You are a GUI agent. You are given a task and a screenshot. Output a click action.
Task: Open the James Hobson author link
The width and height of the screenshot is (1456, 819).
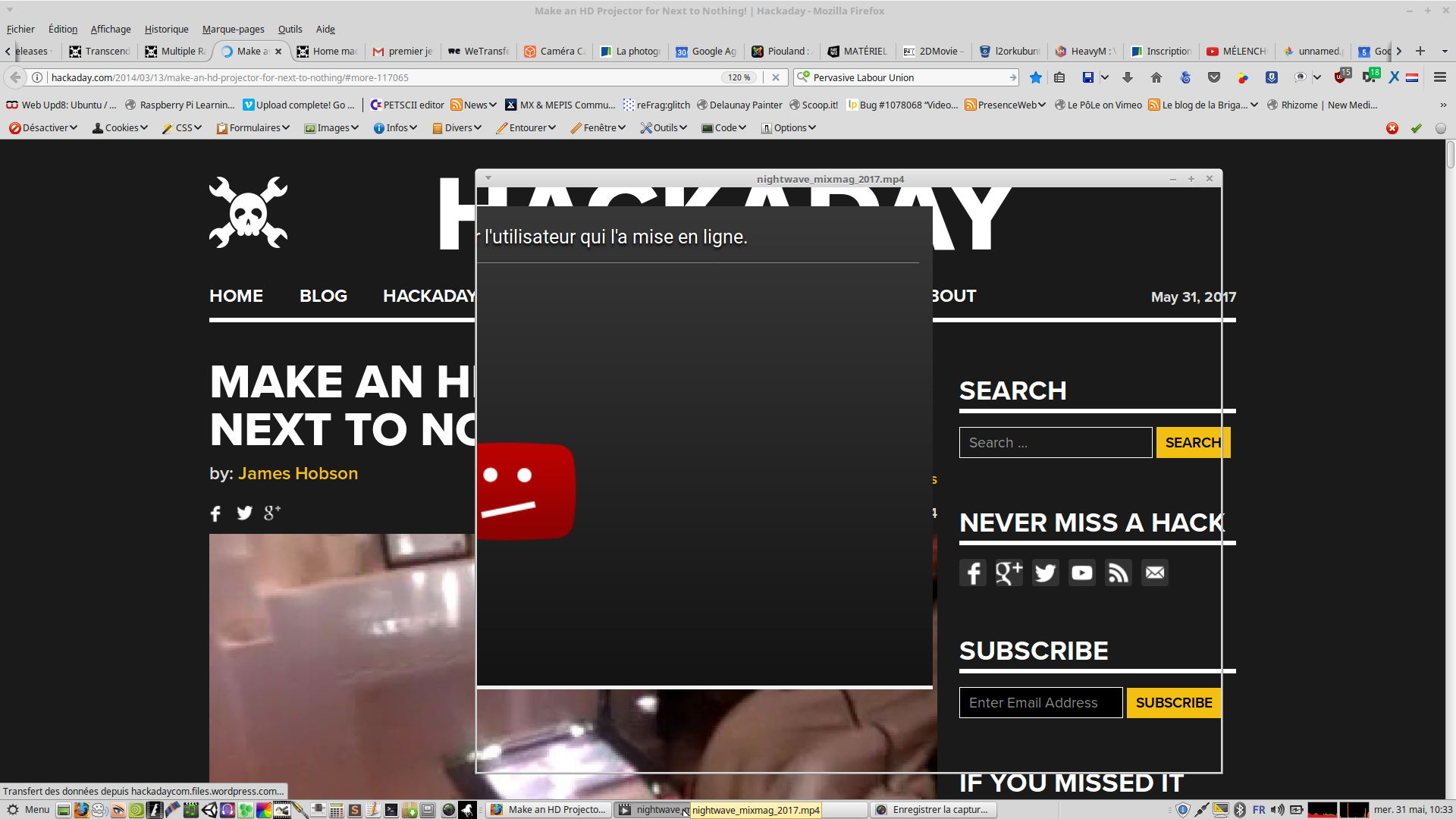coord(297,473)
